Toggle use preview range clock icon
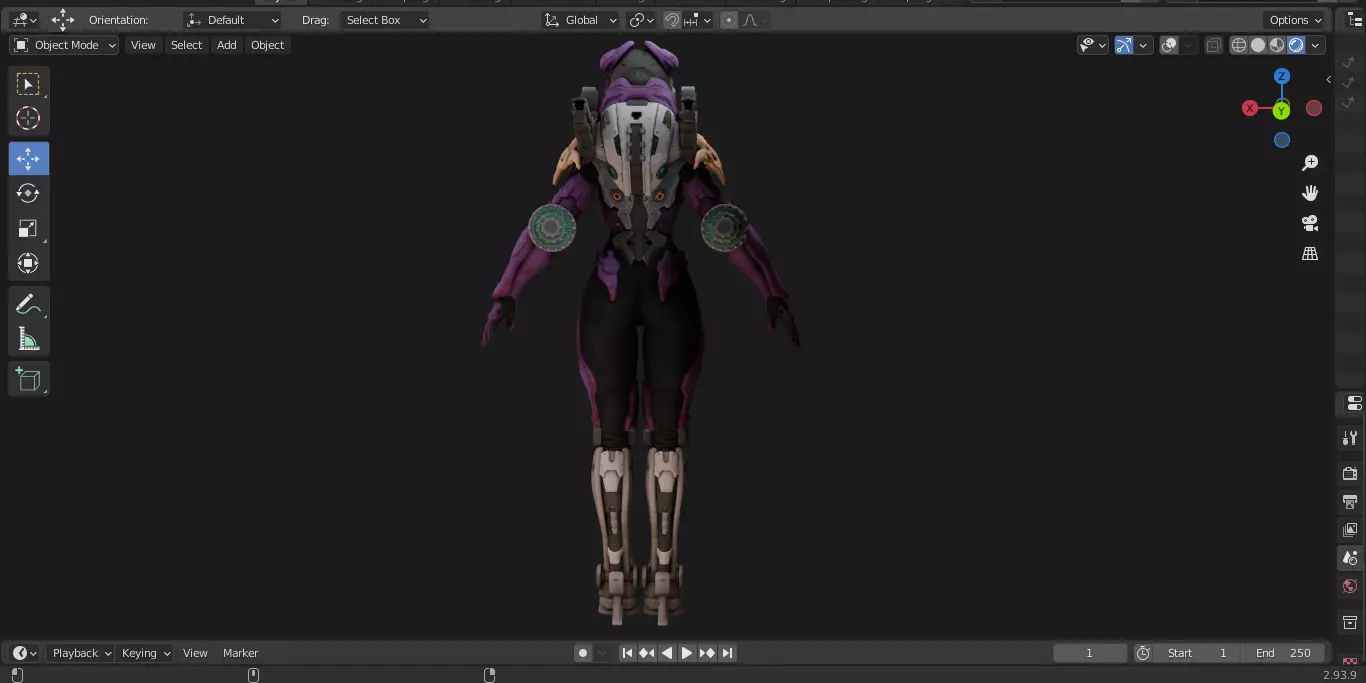 [1143, 653]
